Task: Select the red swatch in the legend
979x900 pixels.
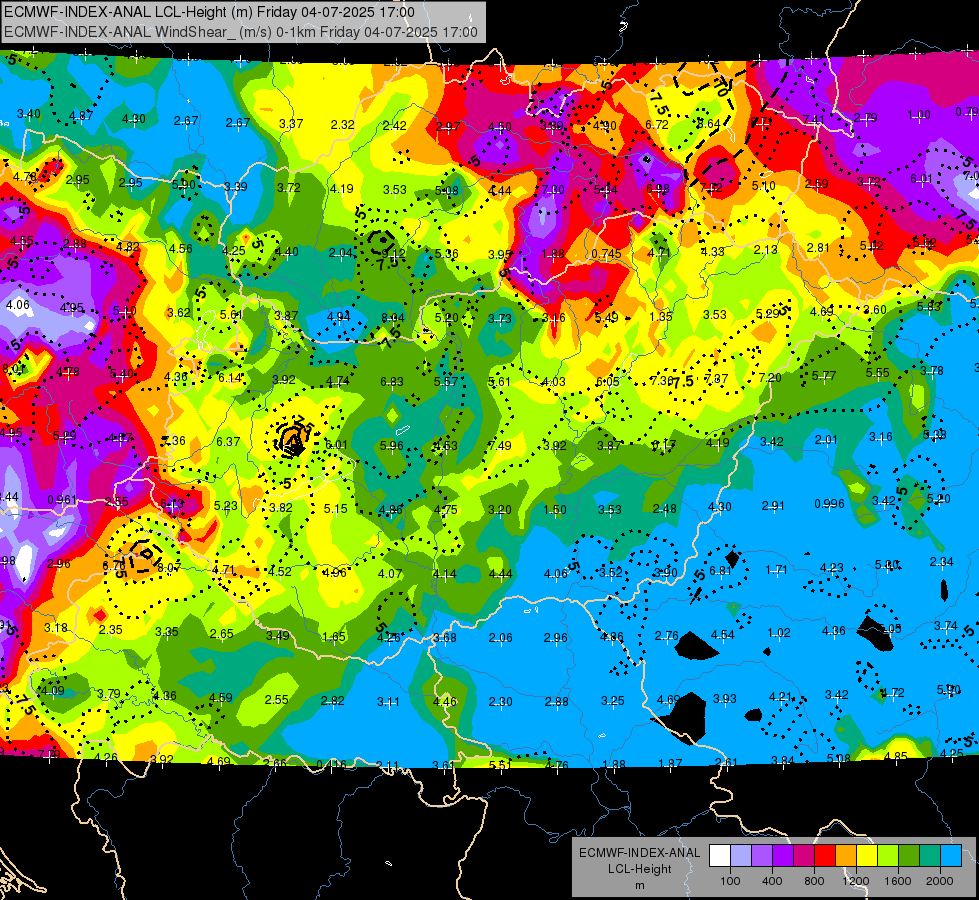Action: coord(825,855)
